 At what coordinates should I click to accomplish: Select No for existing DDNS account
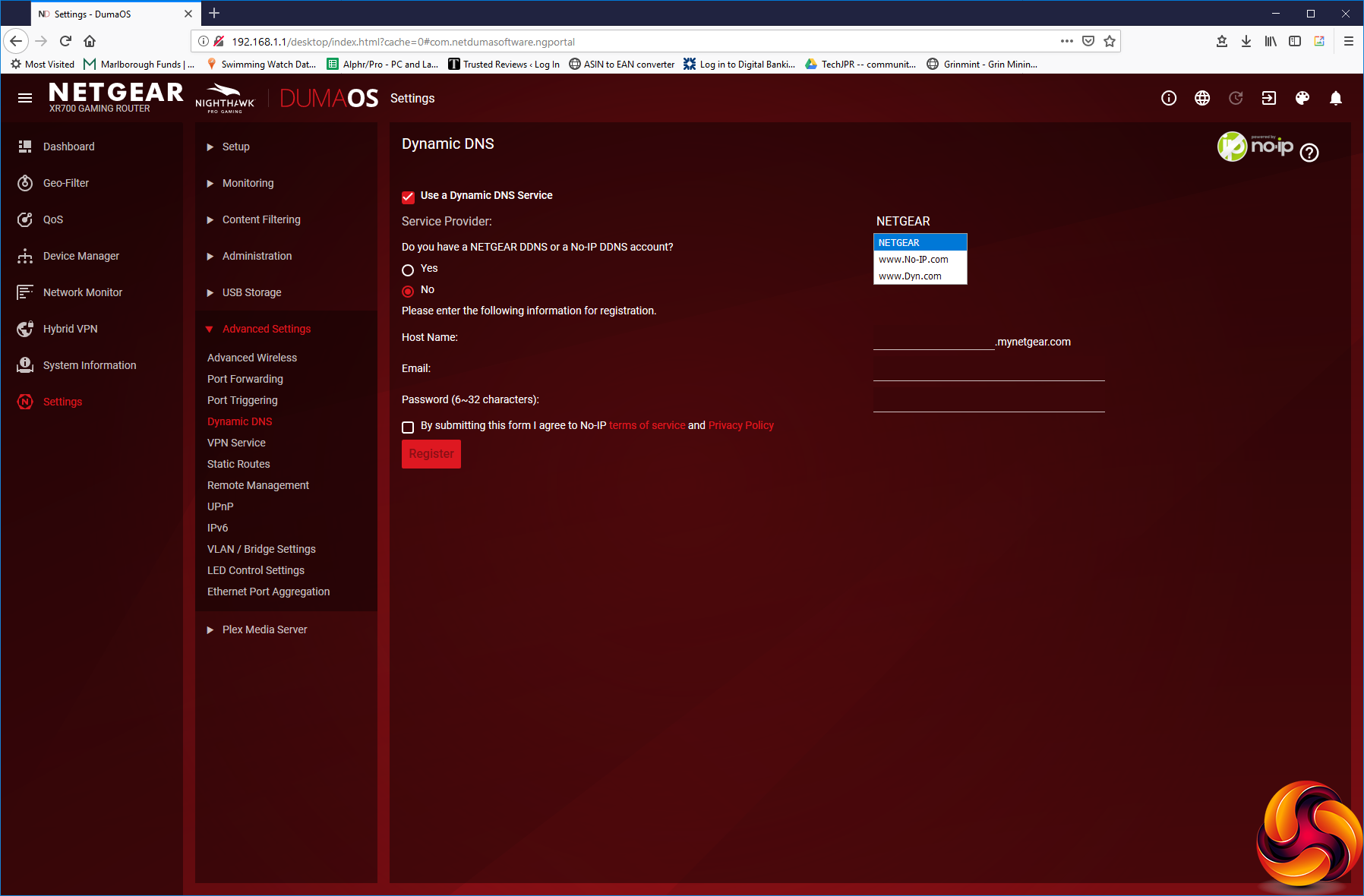pos(408,291)
